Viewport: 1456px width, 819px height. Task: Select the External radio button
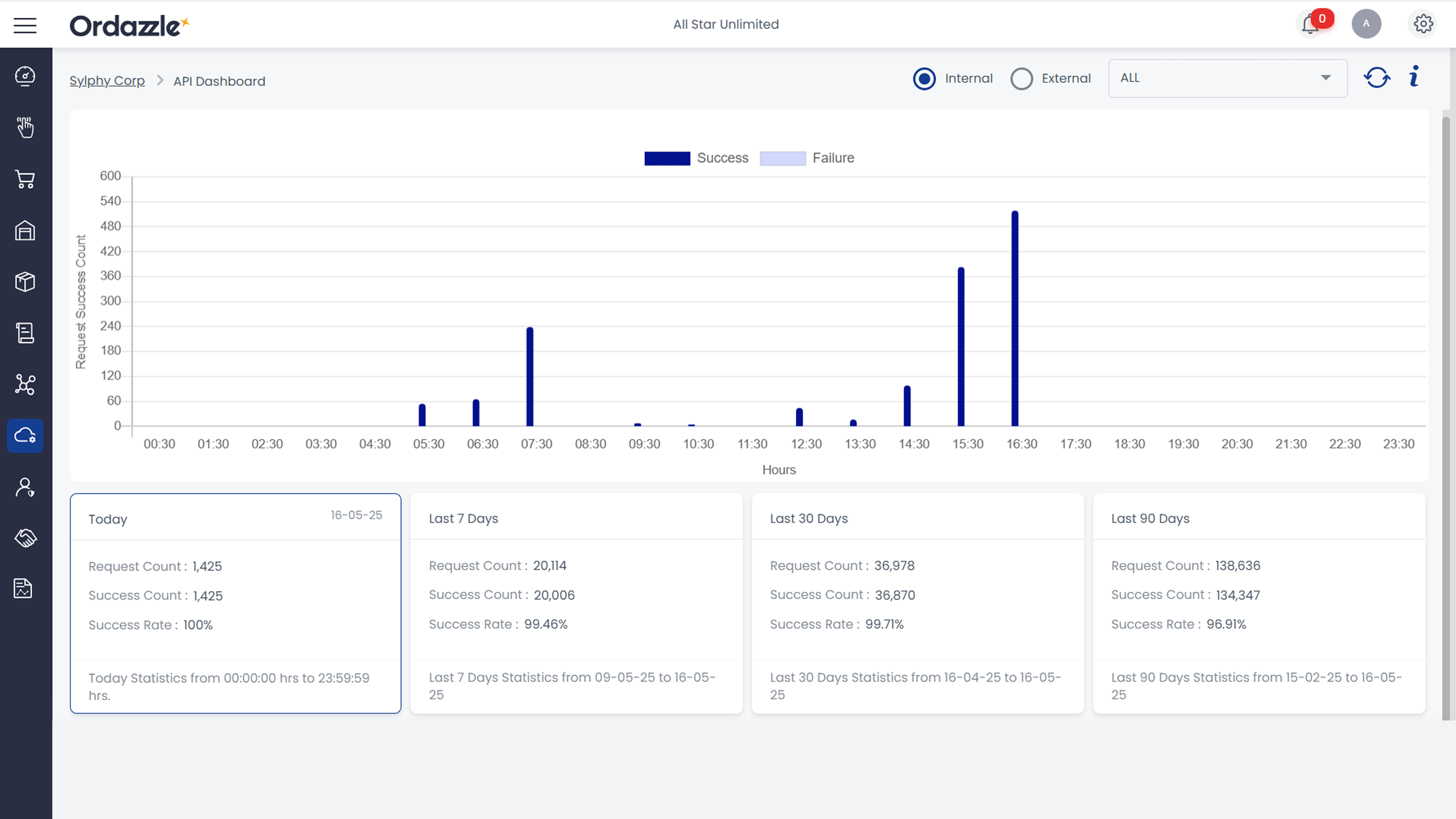(x=1021, y=78)
